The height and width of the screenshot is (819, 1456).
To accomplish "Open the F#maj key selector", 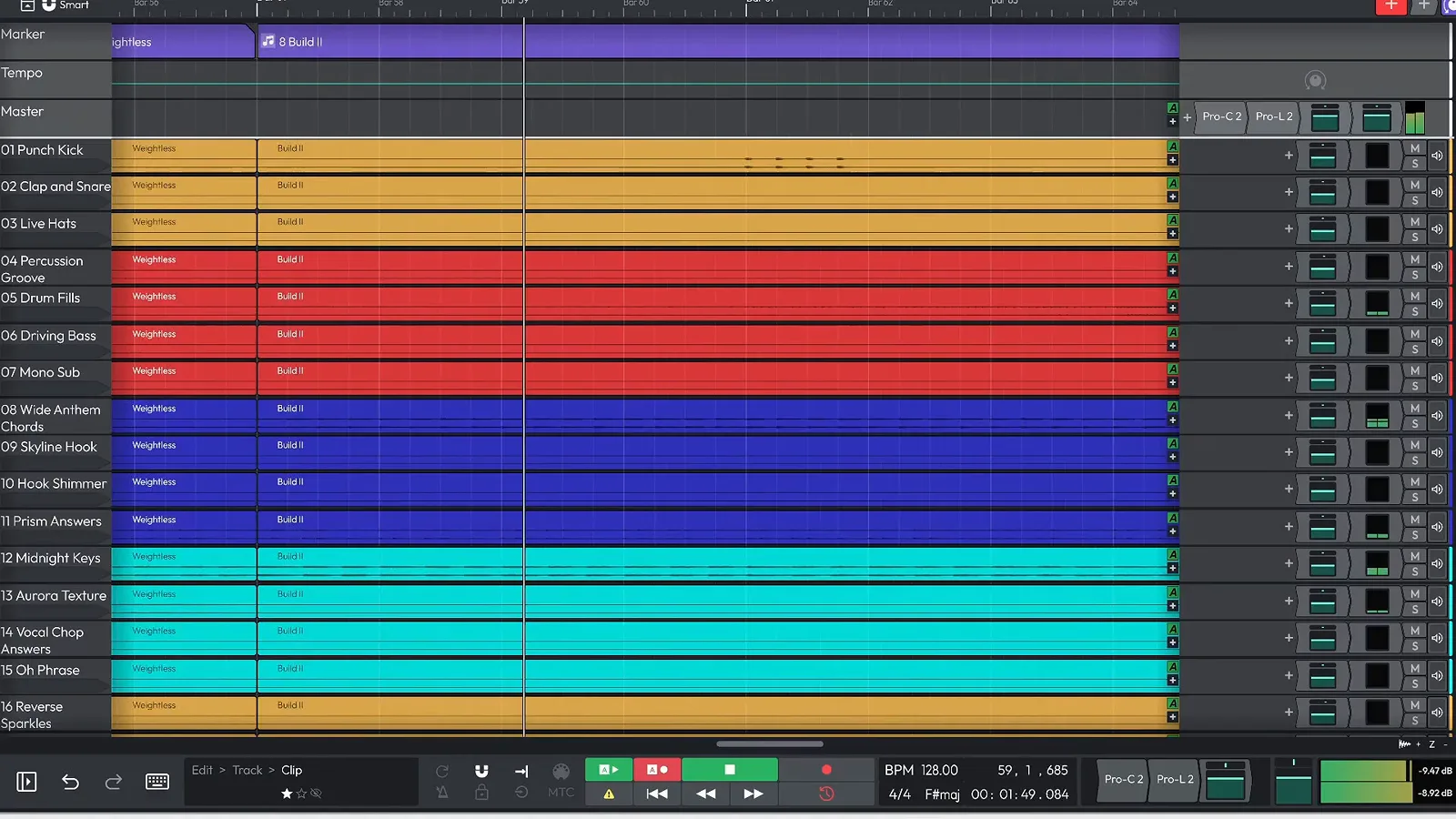I will 942,794.
